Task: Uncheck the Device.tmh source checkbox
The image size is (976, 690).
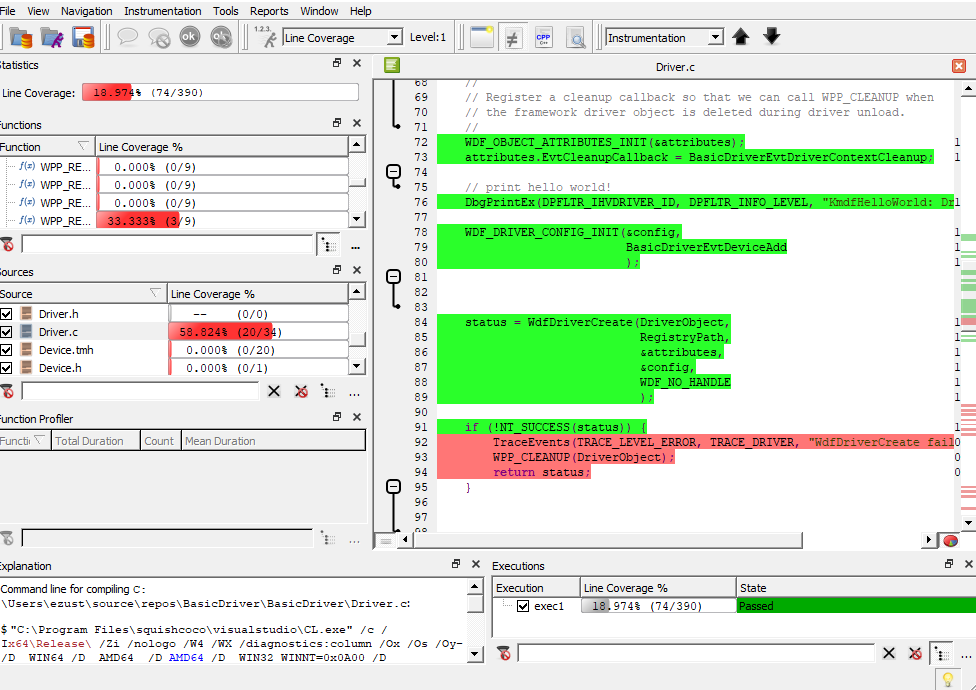Action: pos(8,350)
